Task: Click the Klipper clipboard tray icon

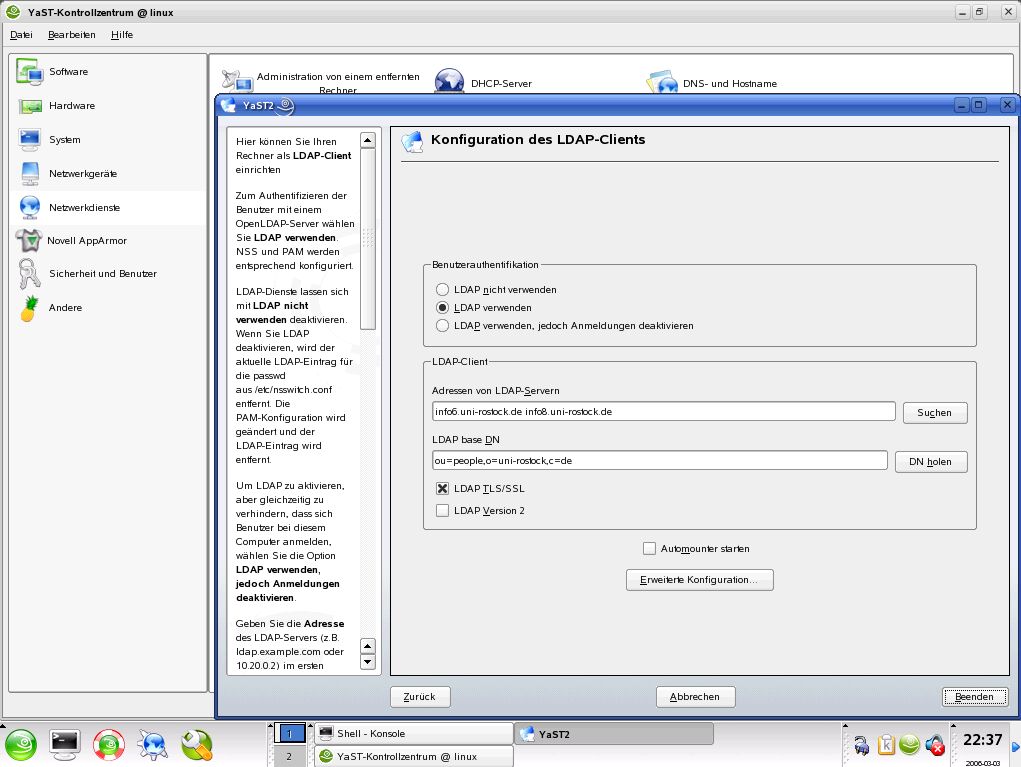Action: (x=886, y=744)
